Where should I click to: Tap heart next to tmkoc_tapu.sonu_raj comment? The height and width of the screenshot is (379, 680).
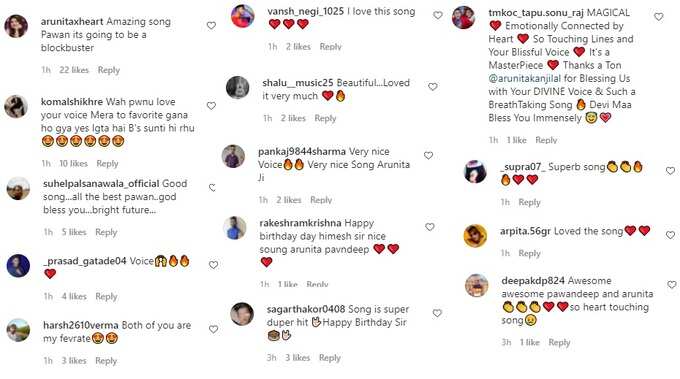659,17
